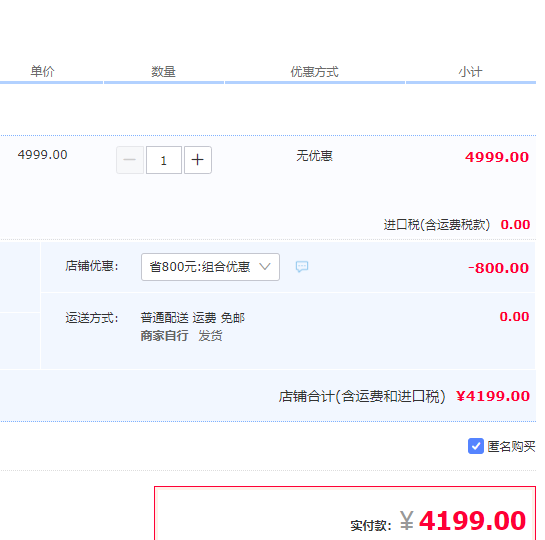Click the -800.00 discount amount

[x=498, y=268]
